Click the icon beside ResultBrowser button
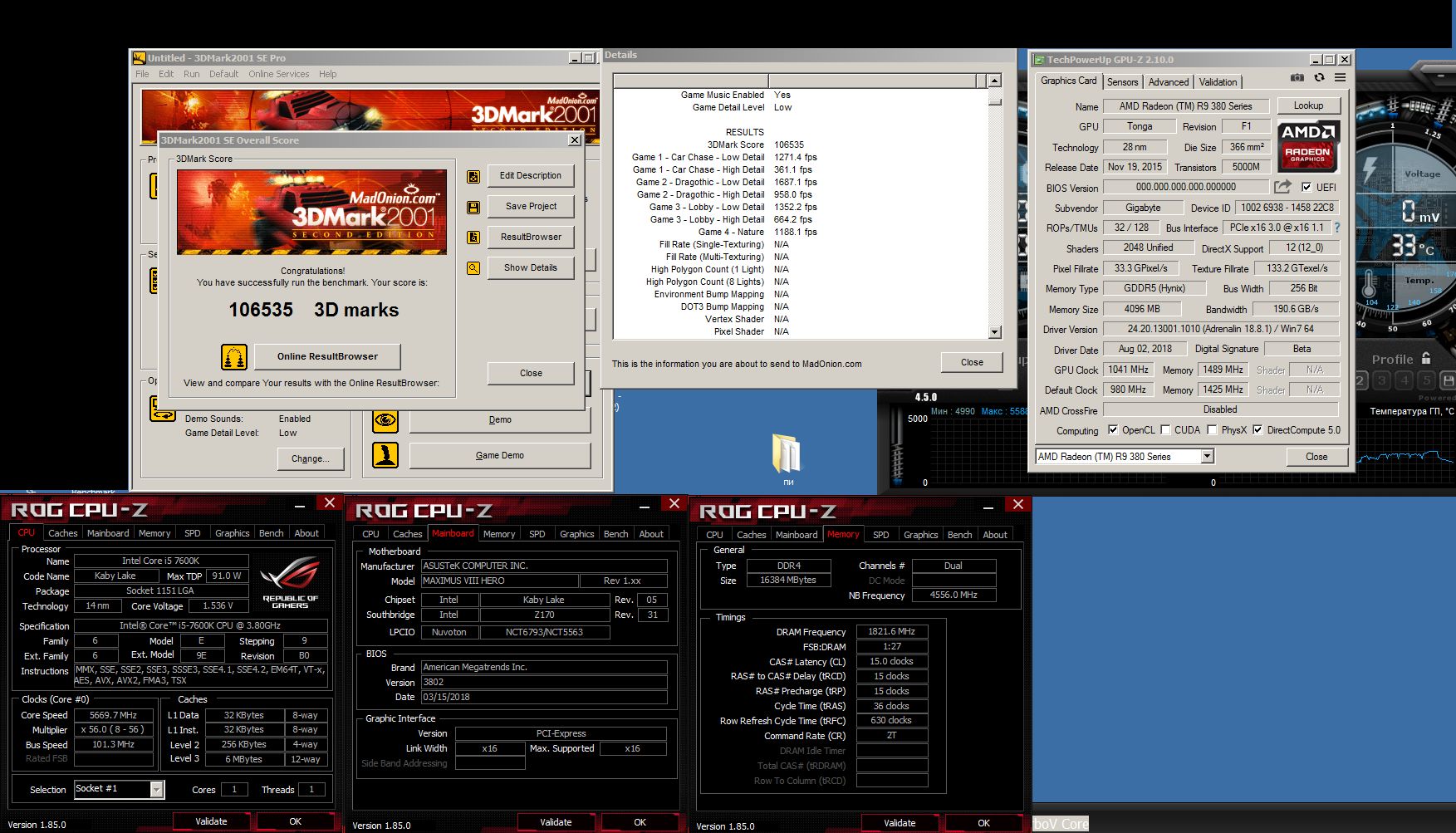The width and height of the screenshot is (1456, 833). [473, 238]
